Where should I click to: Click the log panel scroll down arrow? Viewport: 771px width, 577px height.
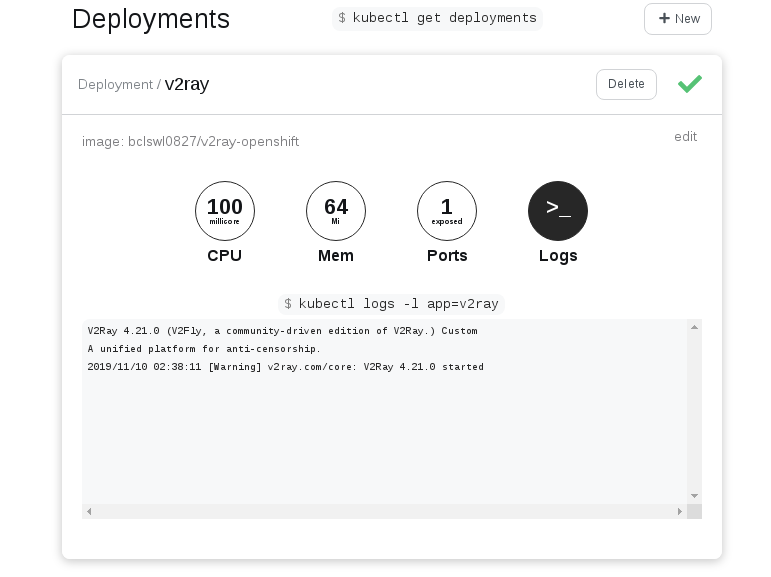(x=695, y=496)
